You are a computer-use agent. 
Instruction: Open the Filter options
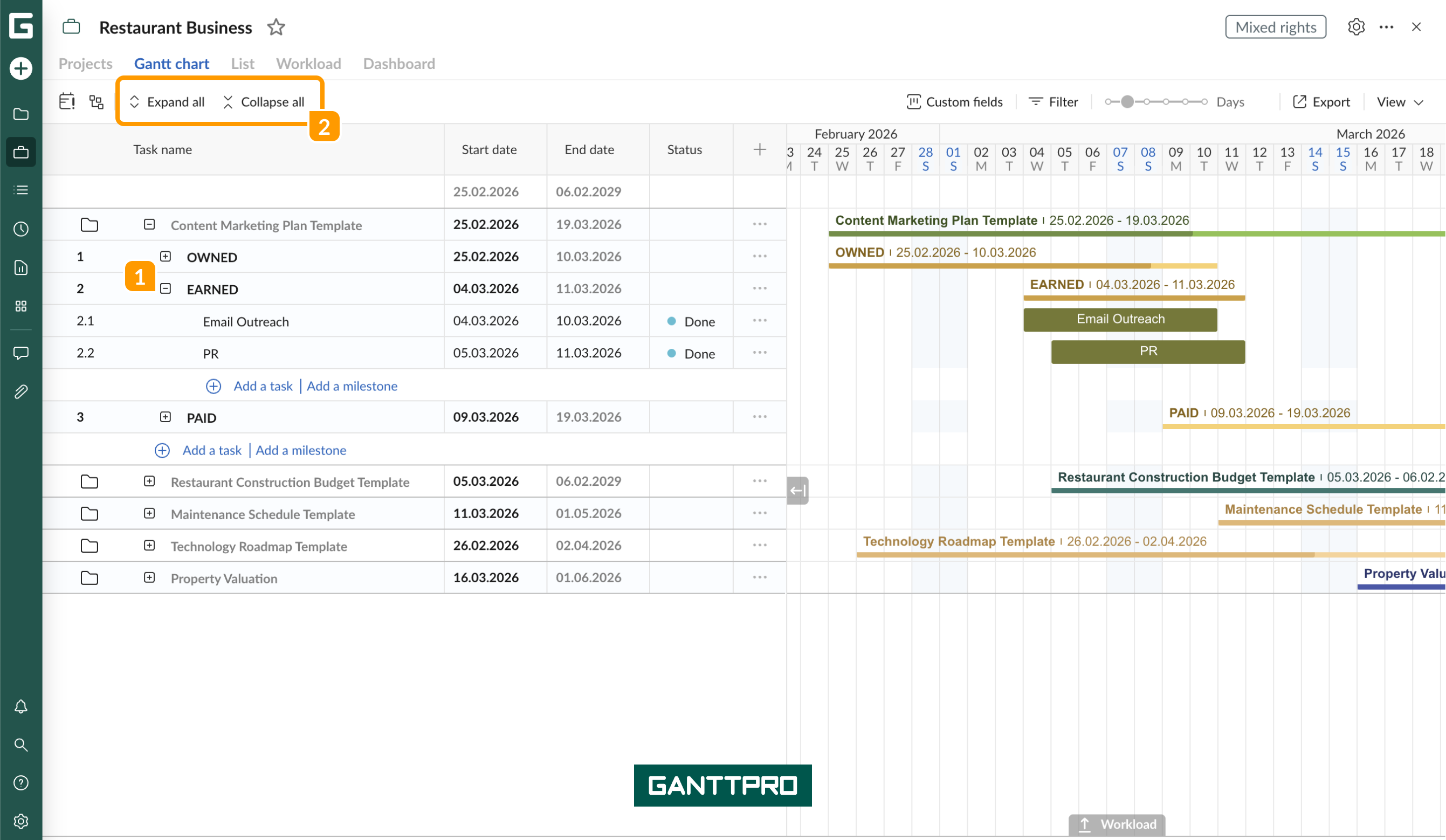[1053, 102]
